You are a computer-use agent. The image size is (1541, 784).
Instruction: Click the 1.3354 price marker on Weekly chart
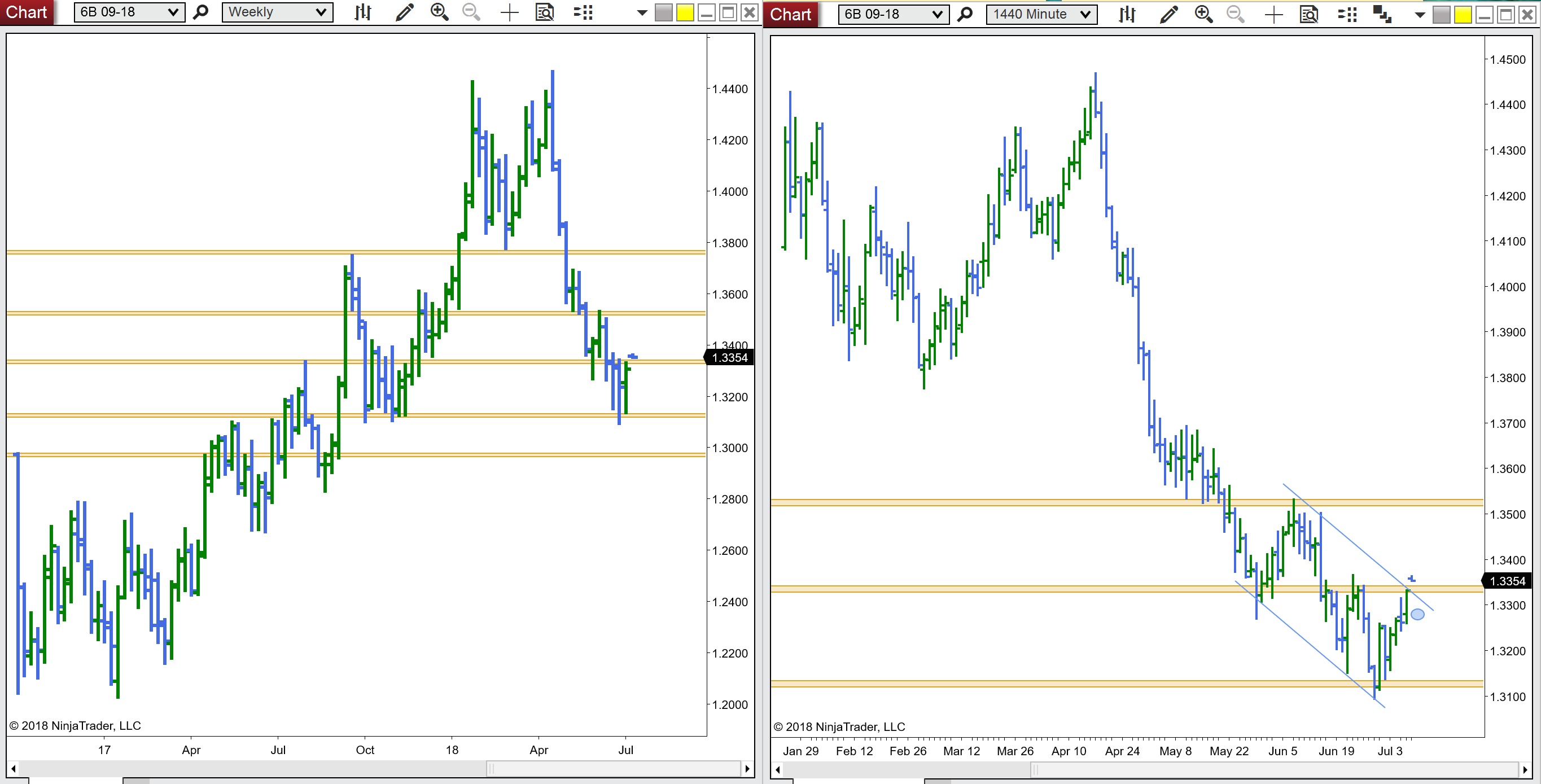[730, 358]
